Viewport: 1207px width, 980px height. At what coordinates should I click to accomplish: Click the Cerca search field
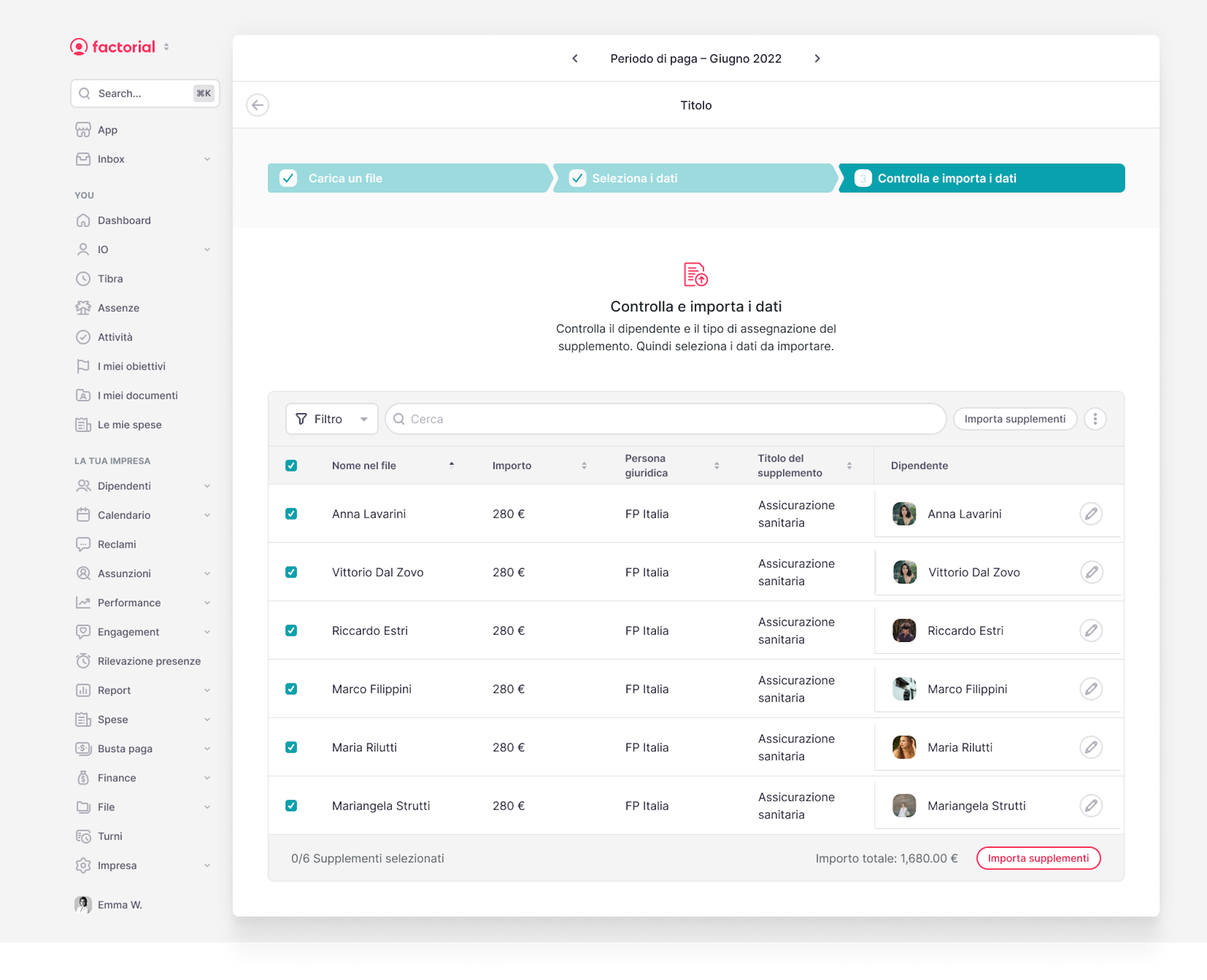[x=665, y=419]
